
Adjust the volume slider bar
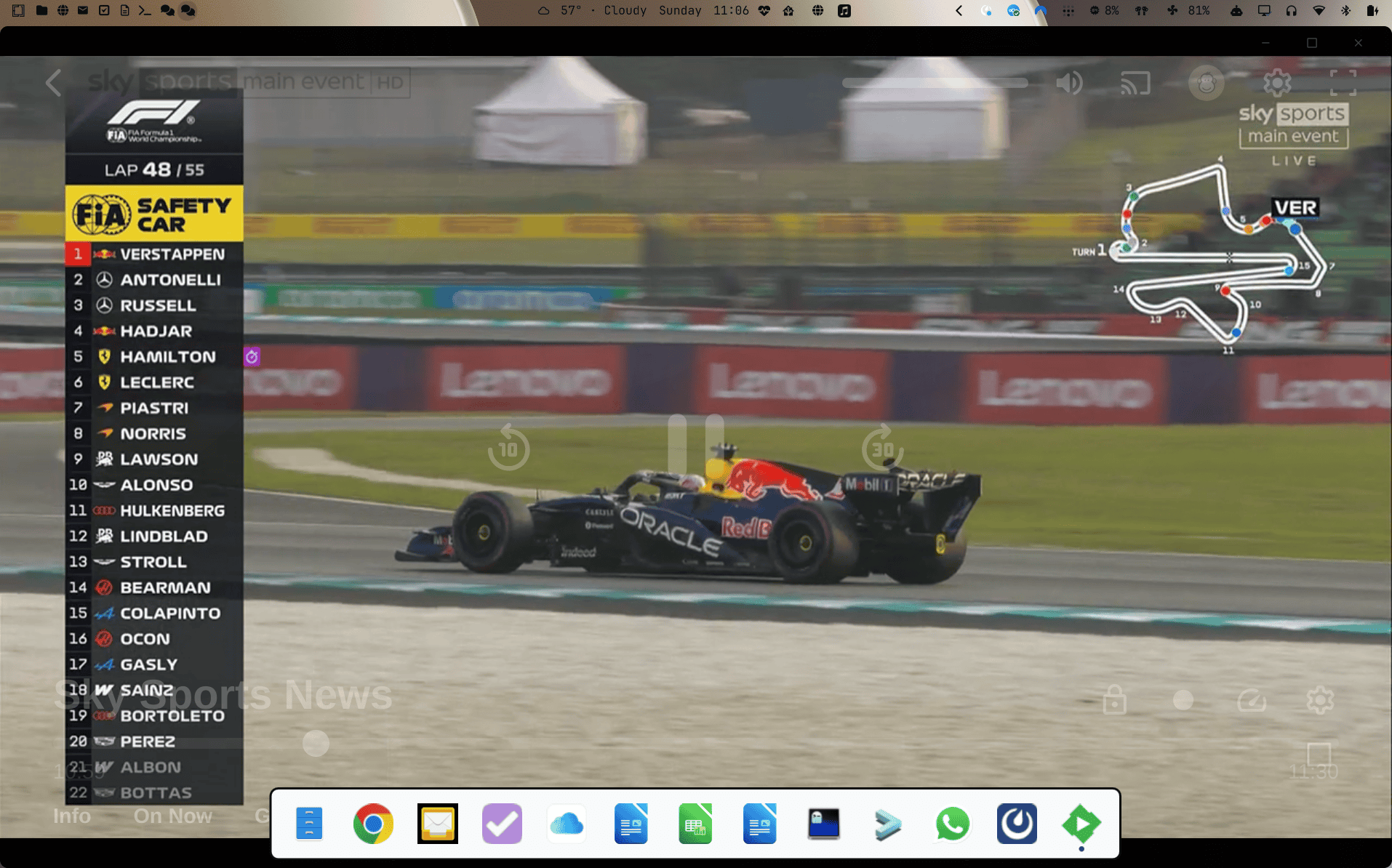click(935, 83)
